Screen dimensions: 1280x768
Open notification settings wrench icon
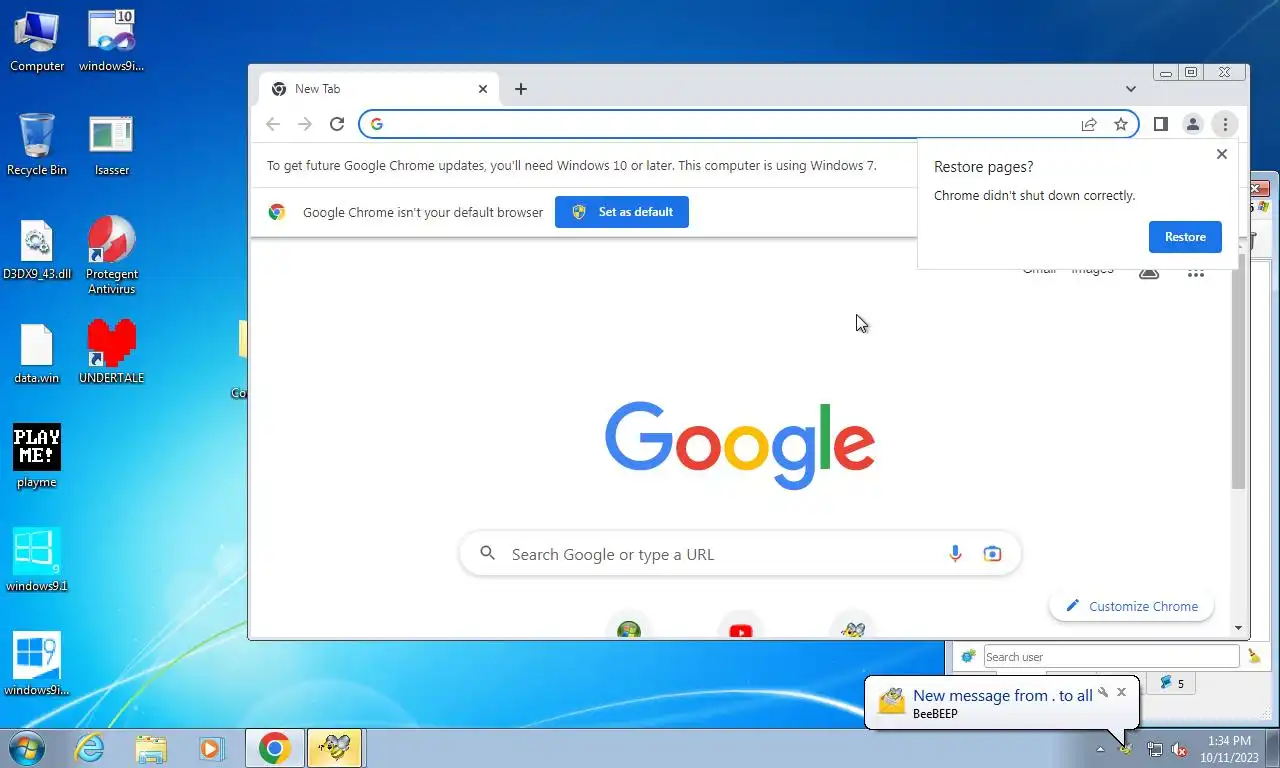point(1103,692)
